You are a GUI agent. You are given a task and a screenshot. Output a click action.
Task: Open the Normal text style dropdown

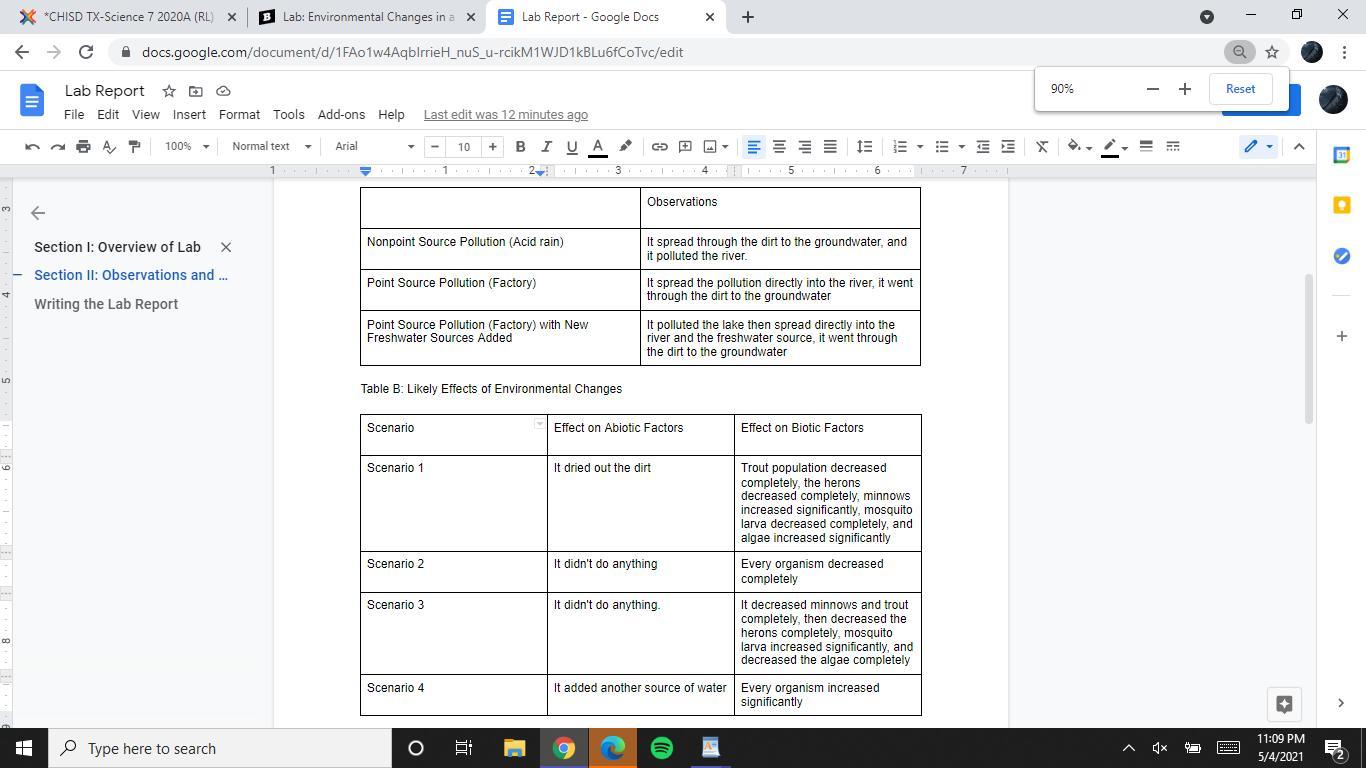[x=271, y=146]
